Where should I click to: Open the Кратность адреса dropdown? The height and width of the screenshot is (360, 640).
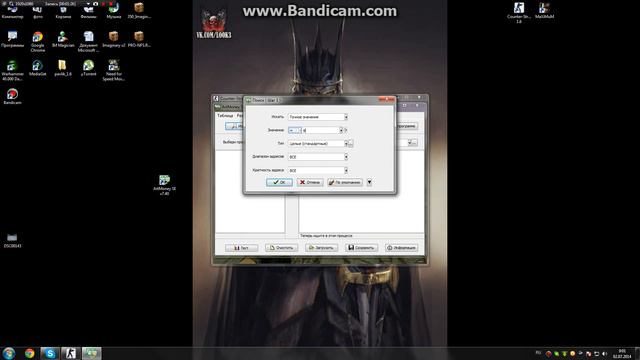tap(318, 170)
